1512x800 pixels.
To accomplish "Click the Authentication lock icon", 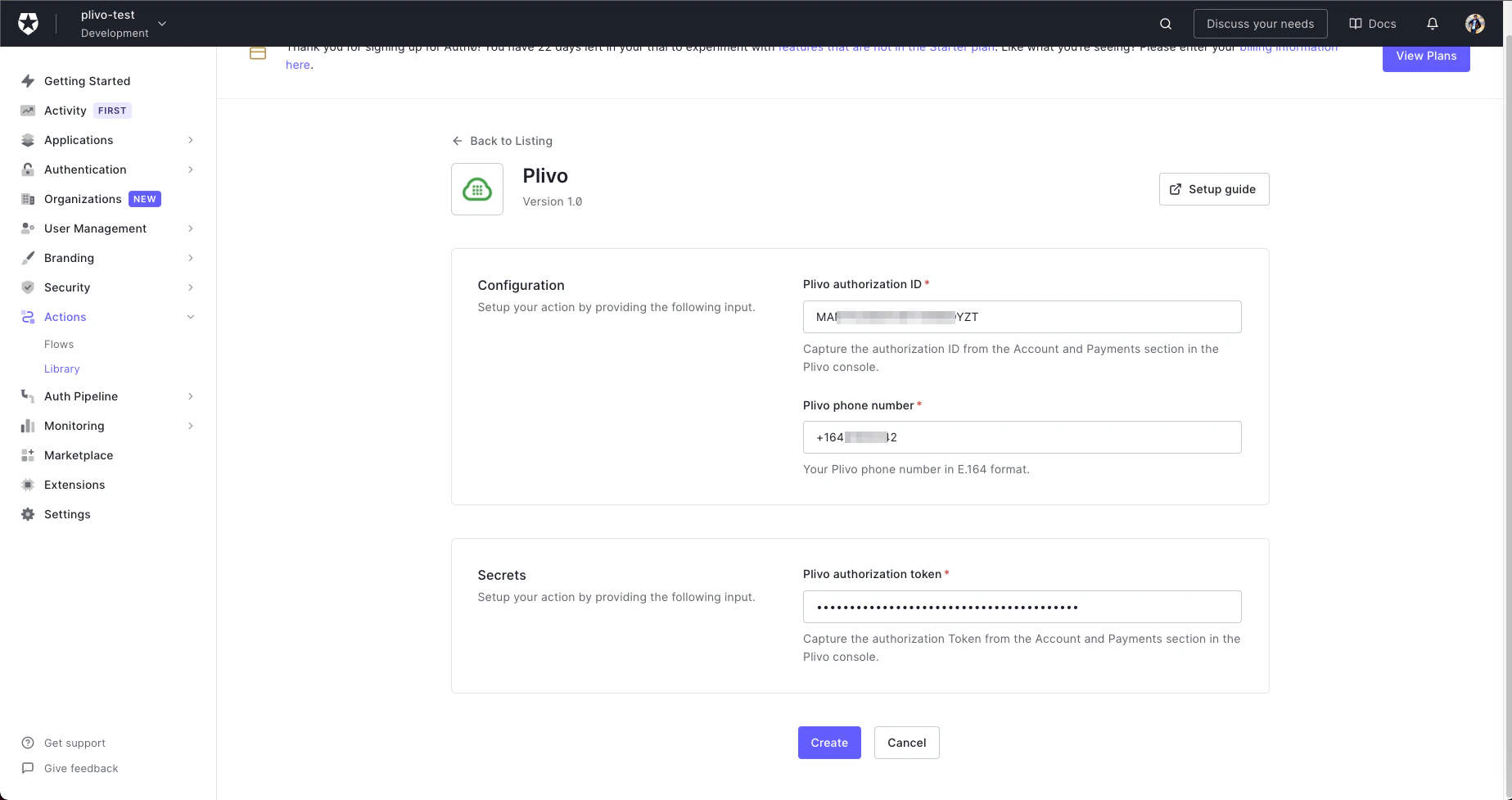I will pyautogui.click(x=28, y=169).
